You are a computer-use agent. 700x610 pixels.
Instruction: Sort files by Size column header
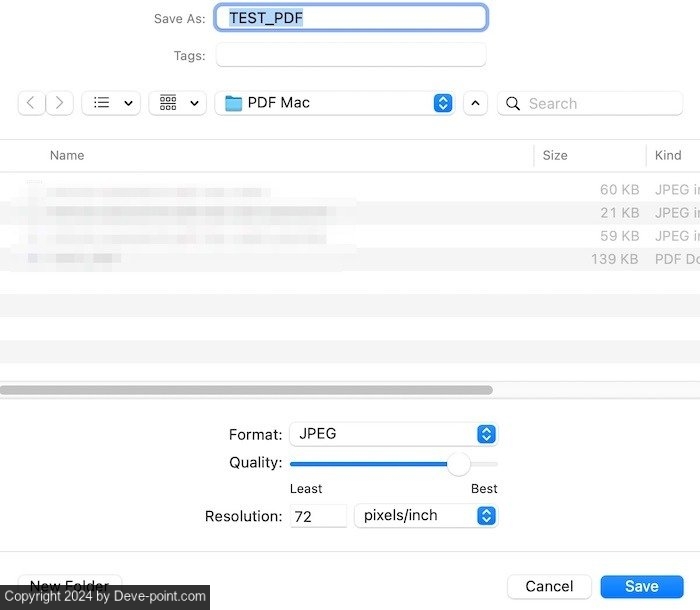(x=555, y=155)
